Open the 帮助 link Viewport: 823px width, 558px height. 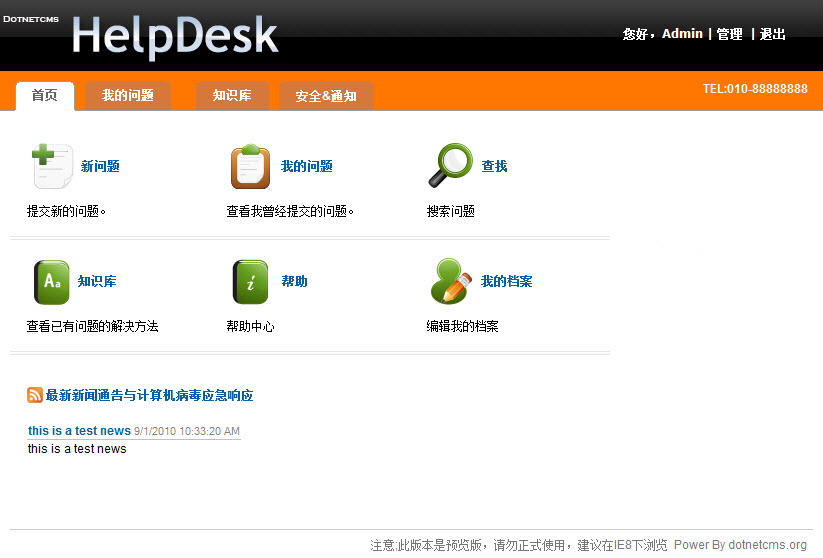294,281
